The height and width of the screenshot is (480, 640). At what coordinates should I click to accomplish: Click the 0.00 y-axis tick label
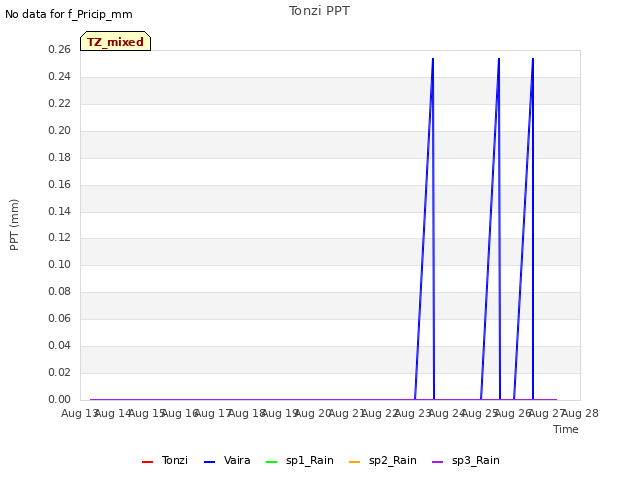point(60,399)
